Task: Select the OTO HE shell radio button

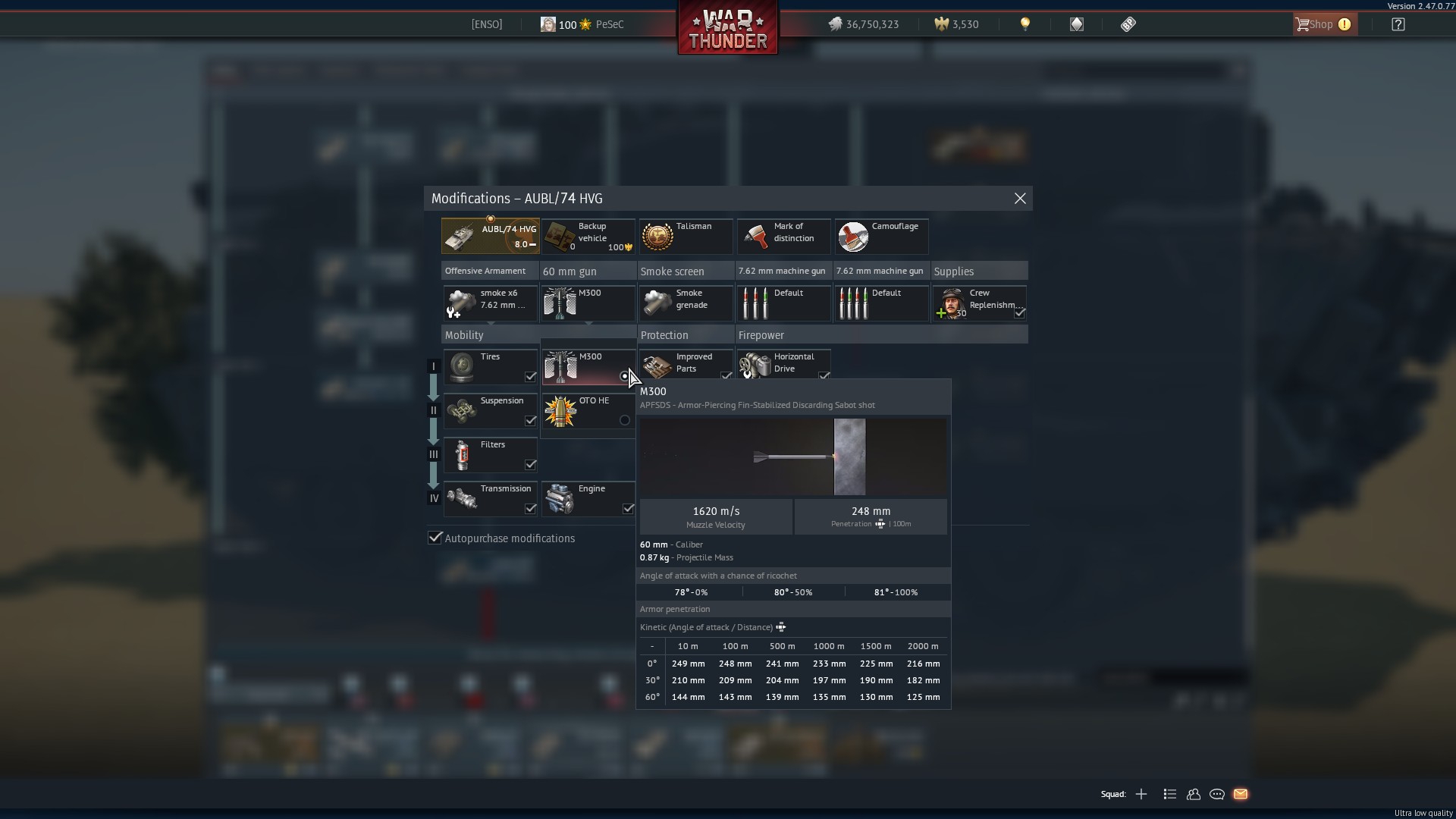Action: [625, 420]
